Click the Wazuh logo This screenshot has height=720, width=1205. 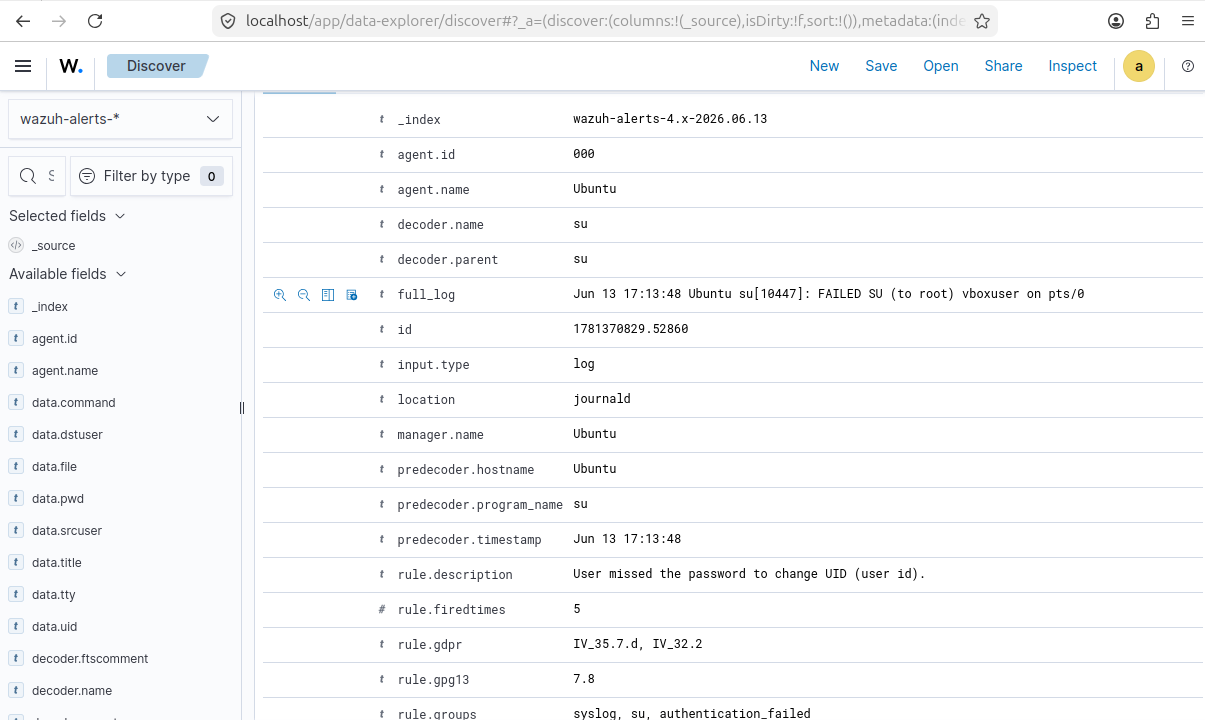(71, 66)
